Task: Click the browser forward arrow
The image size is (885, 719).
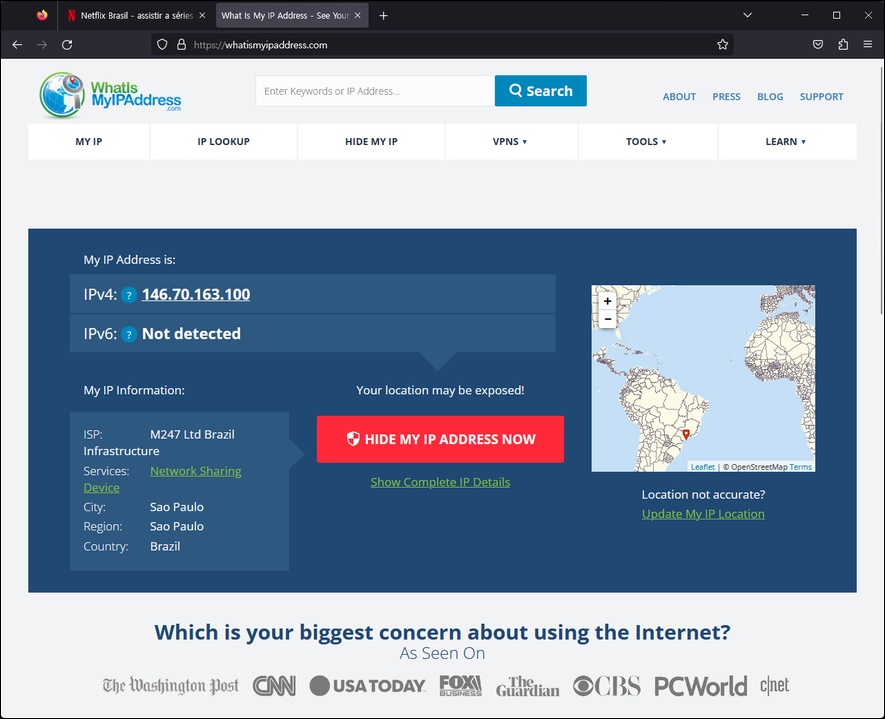Action: tap(42, 45)
